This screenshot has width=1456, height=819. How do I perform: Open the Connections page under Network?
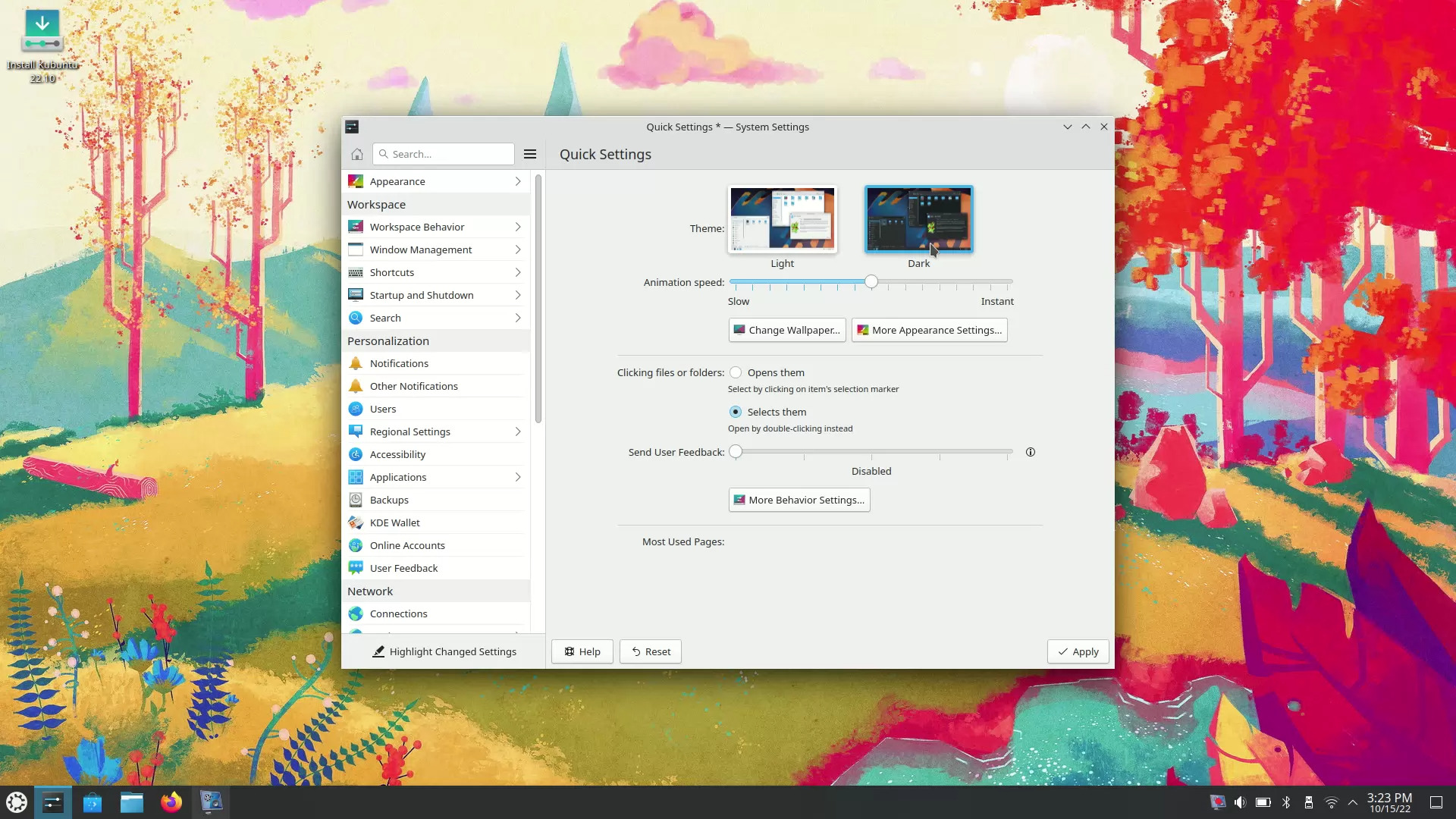pos(397,613)
